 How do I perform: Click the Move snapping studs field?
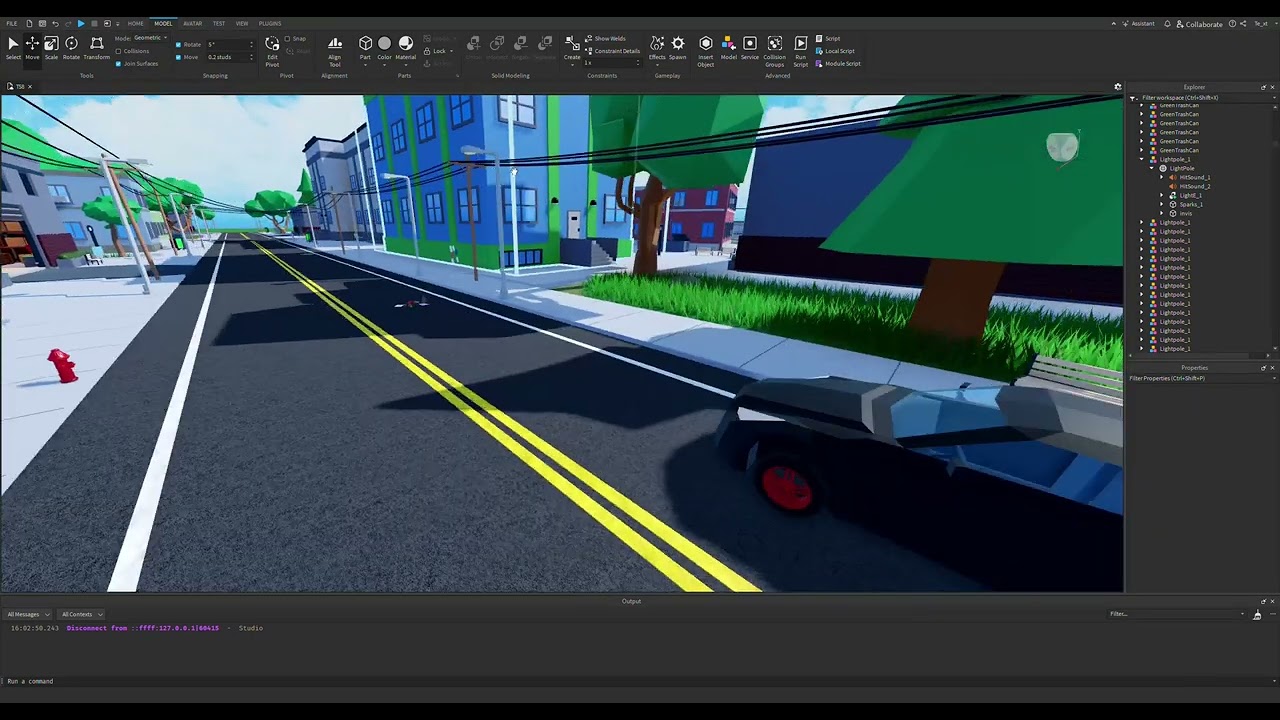click(x=228, y=57)
